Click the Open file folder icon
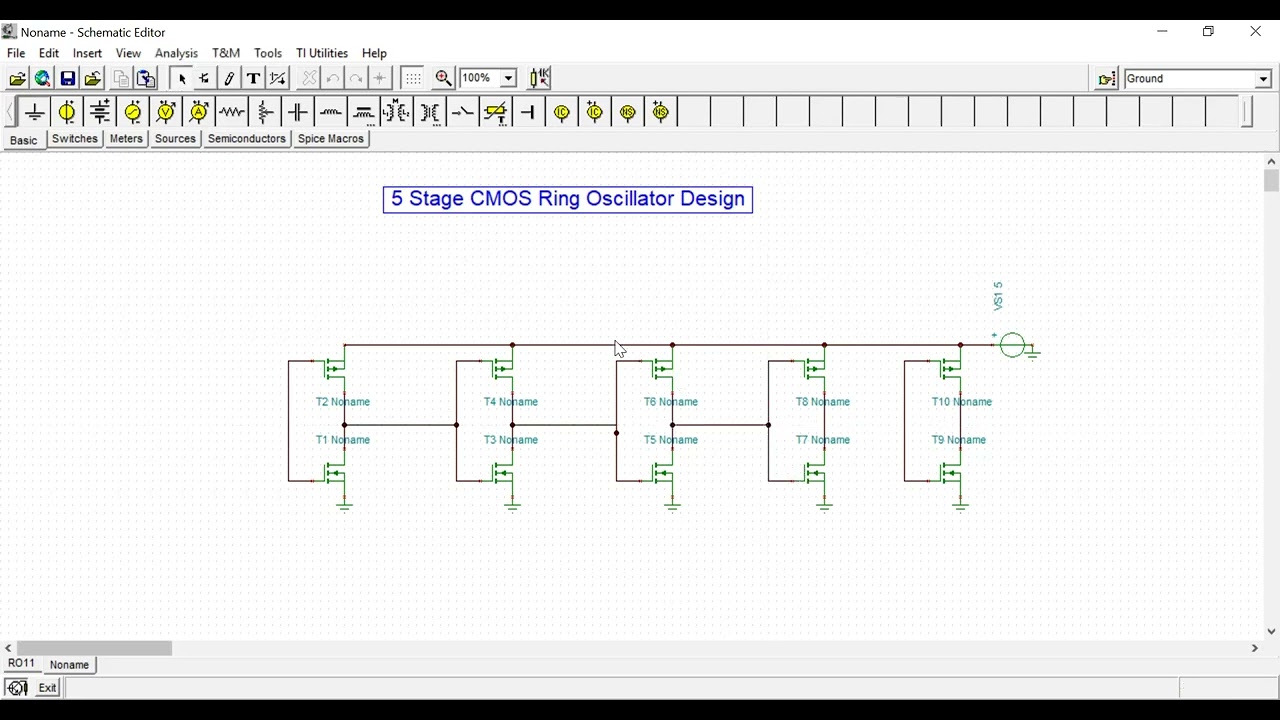 pyautogui.click(x=17, y=79)
